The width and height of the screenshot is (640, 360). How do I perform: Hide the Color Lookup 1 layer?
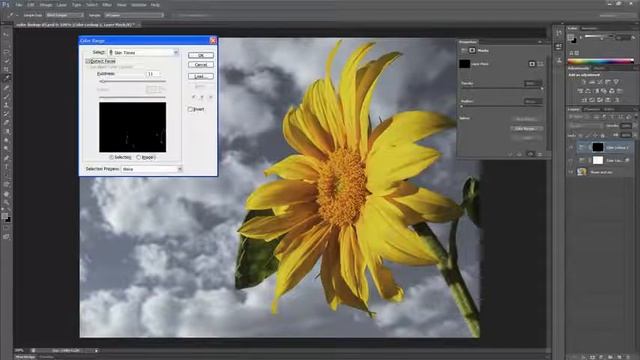point(571,147)
